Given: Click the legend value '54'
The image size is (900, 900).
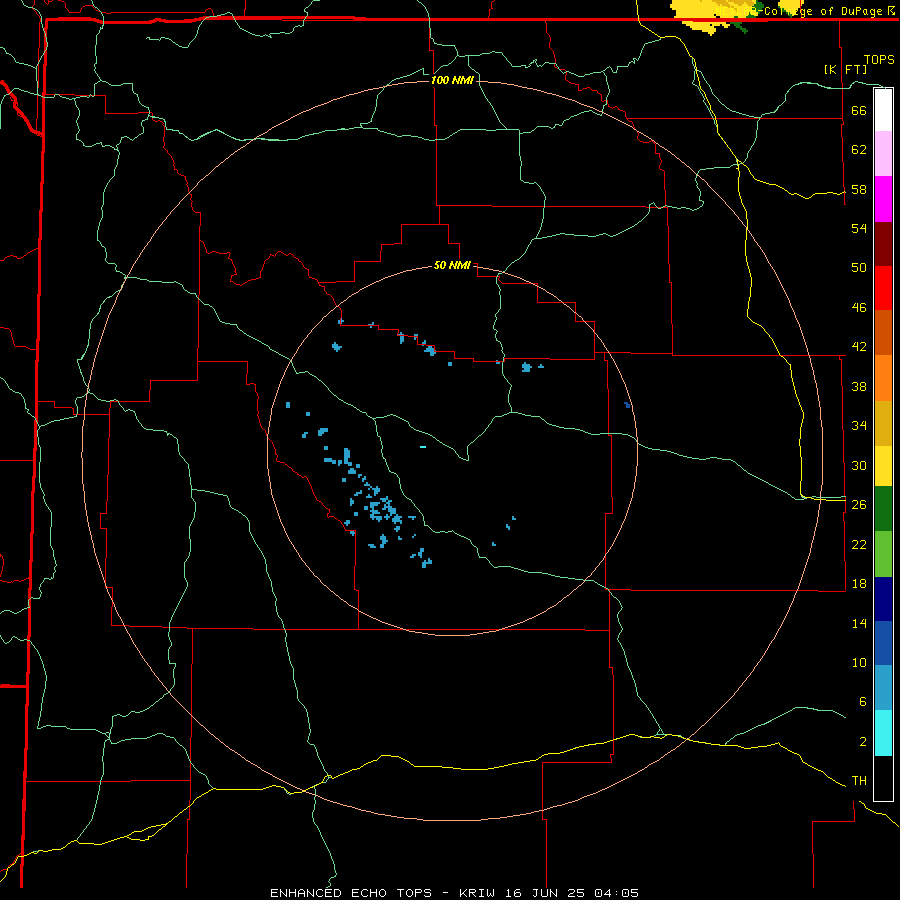Looking at the screenshot, I should (x=859, y=228).
